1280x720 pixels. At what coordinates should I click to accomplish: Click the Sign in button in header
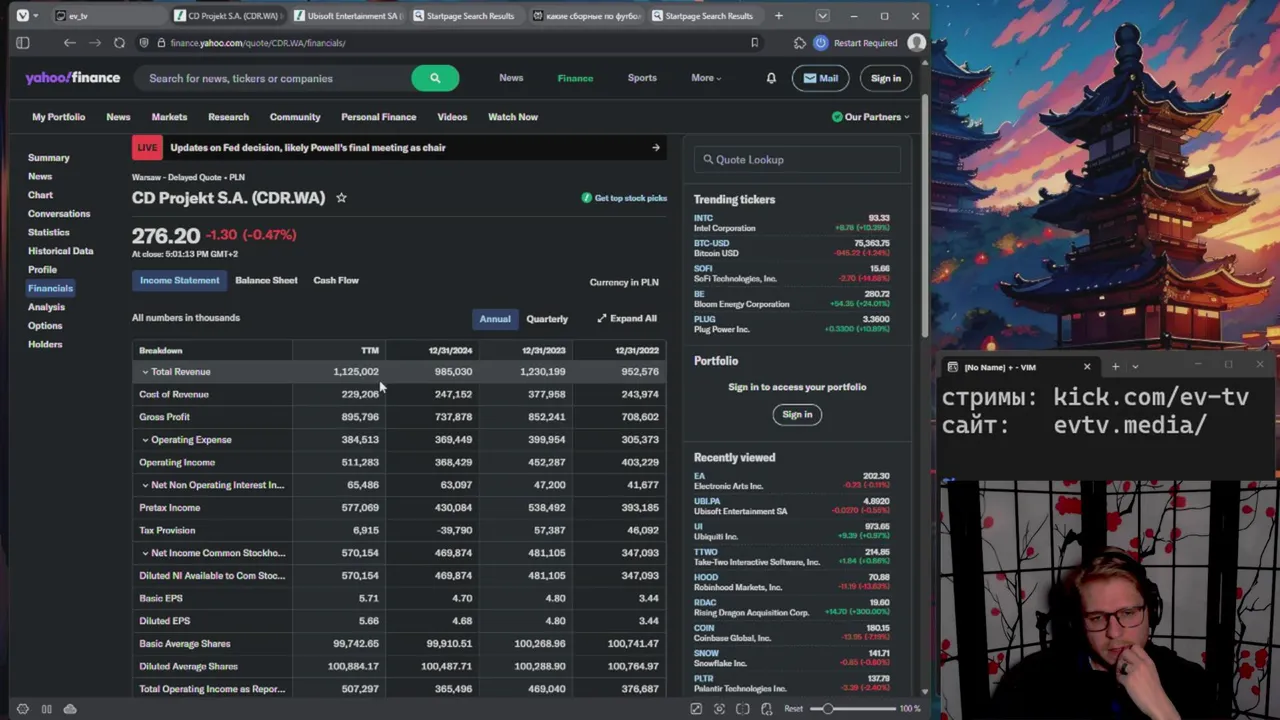(x=885, y=78)
